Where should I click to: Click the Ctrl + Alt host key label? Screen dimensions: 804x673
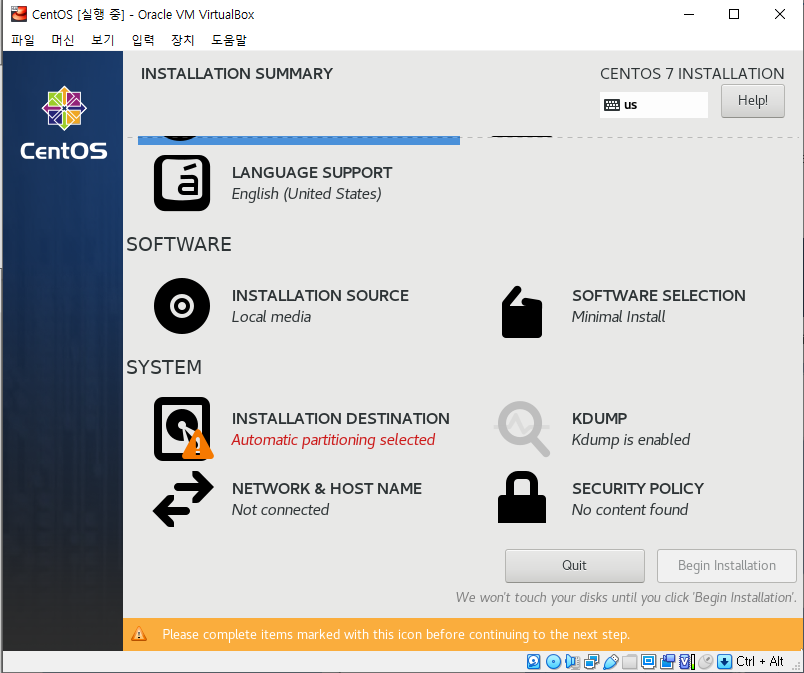tap(759, 661)
